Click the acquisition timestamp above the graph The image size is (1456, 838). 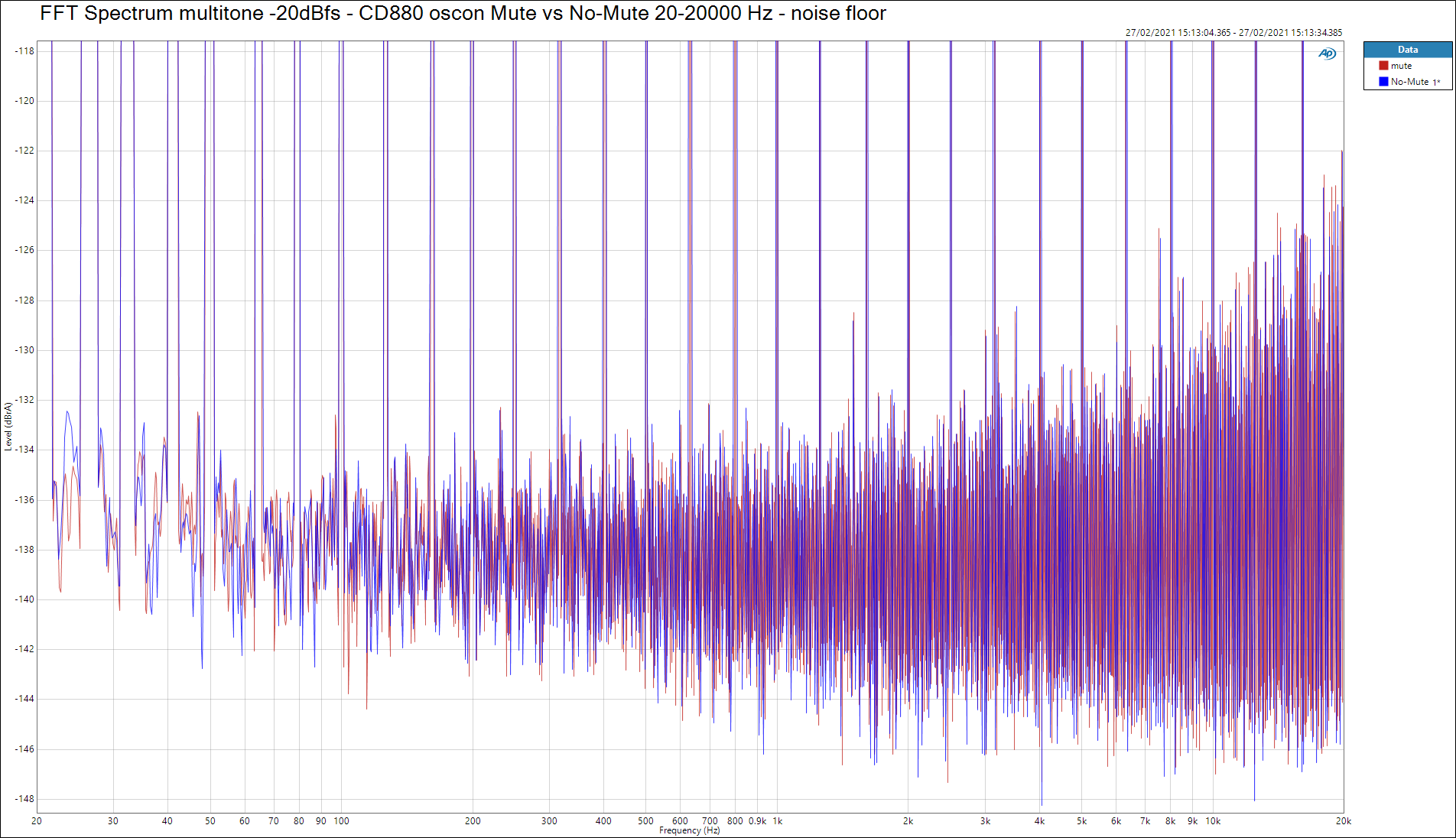[1233, 33]
